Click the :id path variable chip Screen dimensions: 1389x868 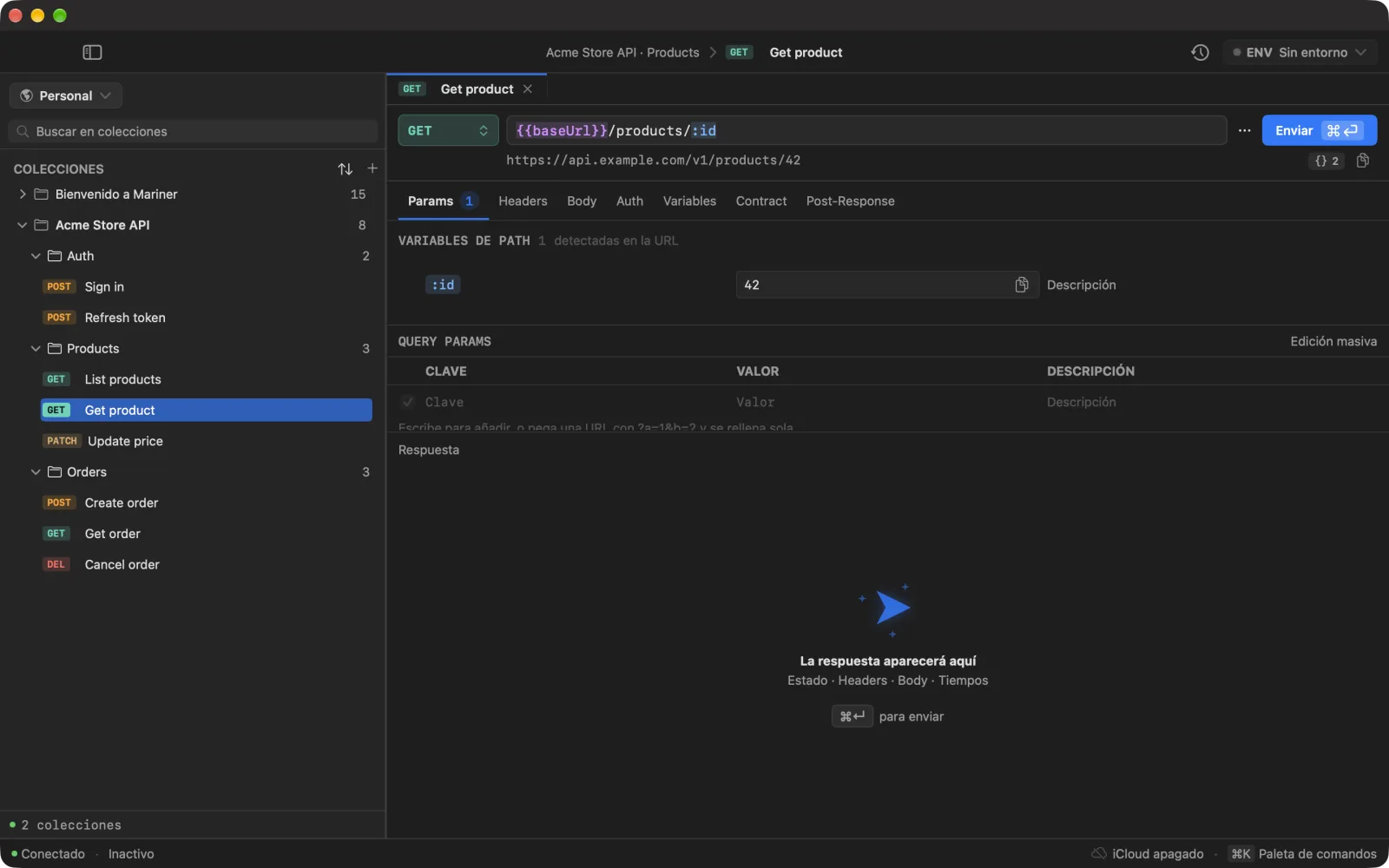443,285
